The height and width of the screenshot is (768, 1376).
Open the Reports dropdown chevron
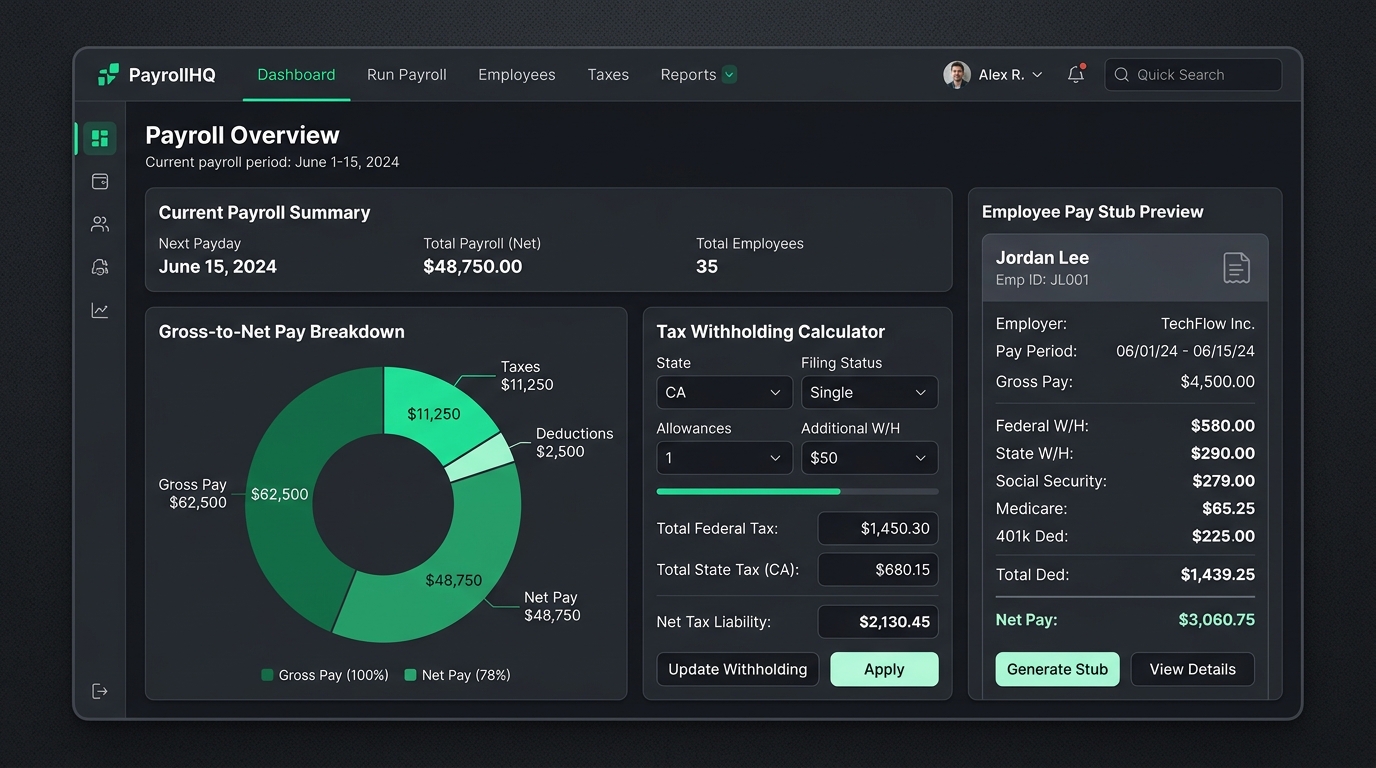[730, 74]
